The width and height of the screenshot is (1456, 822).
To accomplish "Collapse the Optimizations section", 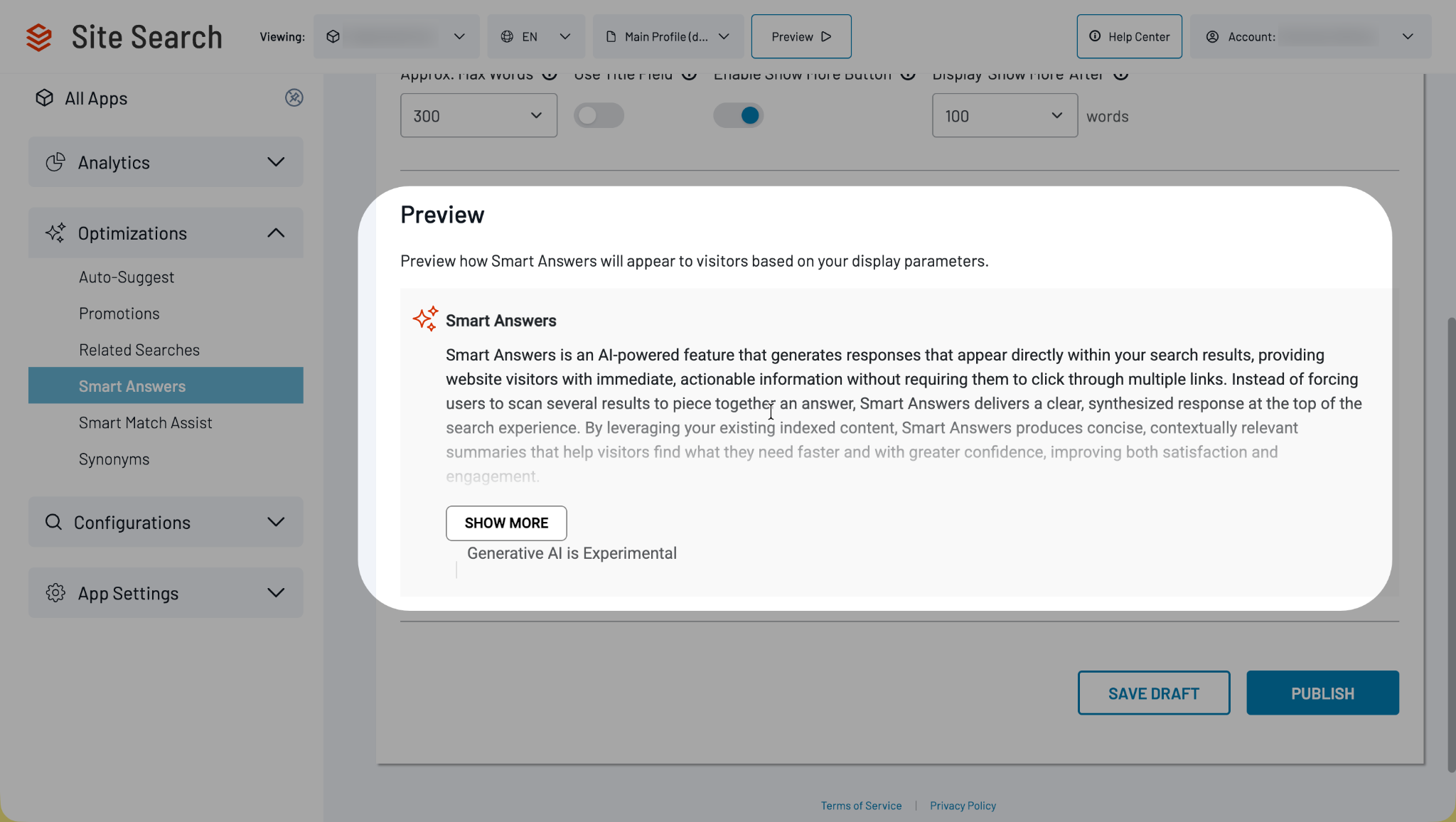I will click(166, 233).
